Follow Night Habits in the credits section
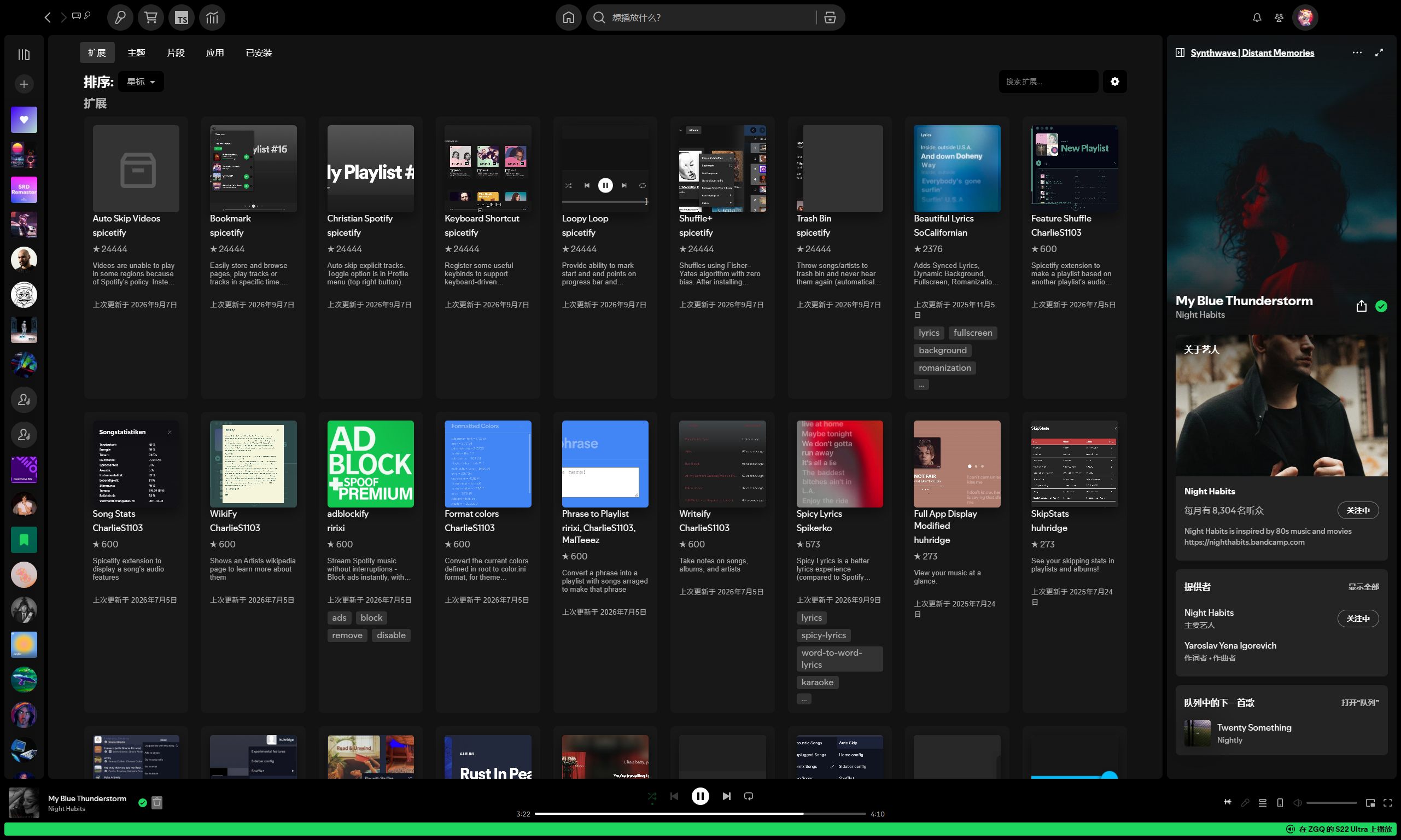Viewport: 1401px width, 840px height. coord(1358,618)
